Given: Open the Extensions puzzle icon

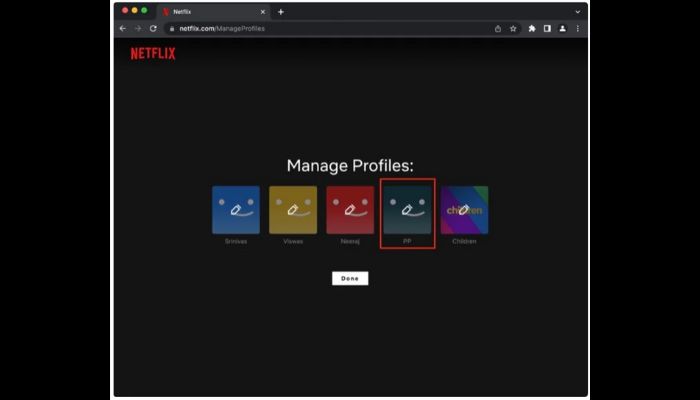Looking at the screenshot, I should click(x=532, y=29).
